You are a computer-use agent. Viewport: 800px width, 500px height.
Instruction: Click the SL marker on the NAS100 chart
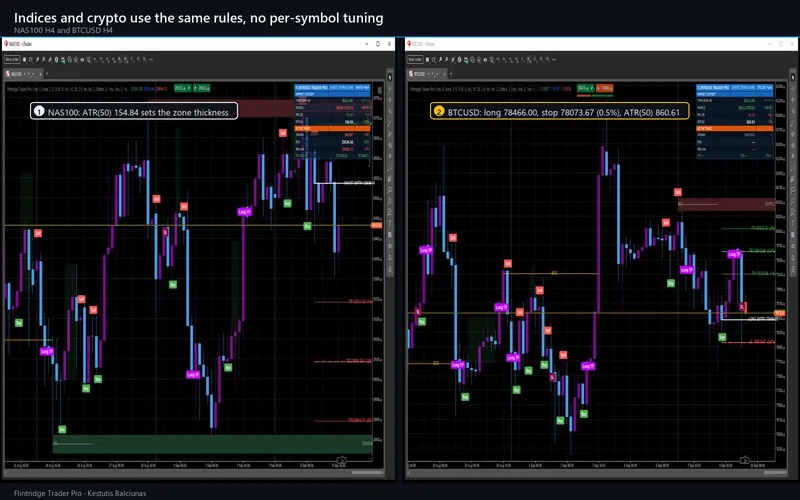(165, 232)
